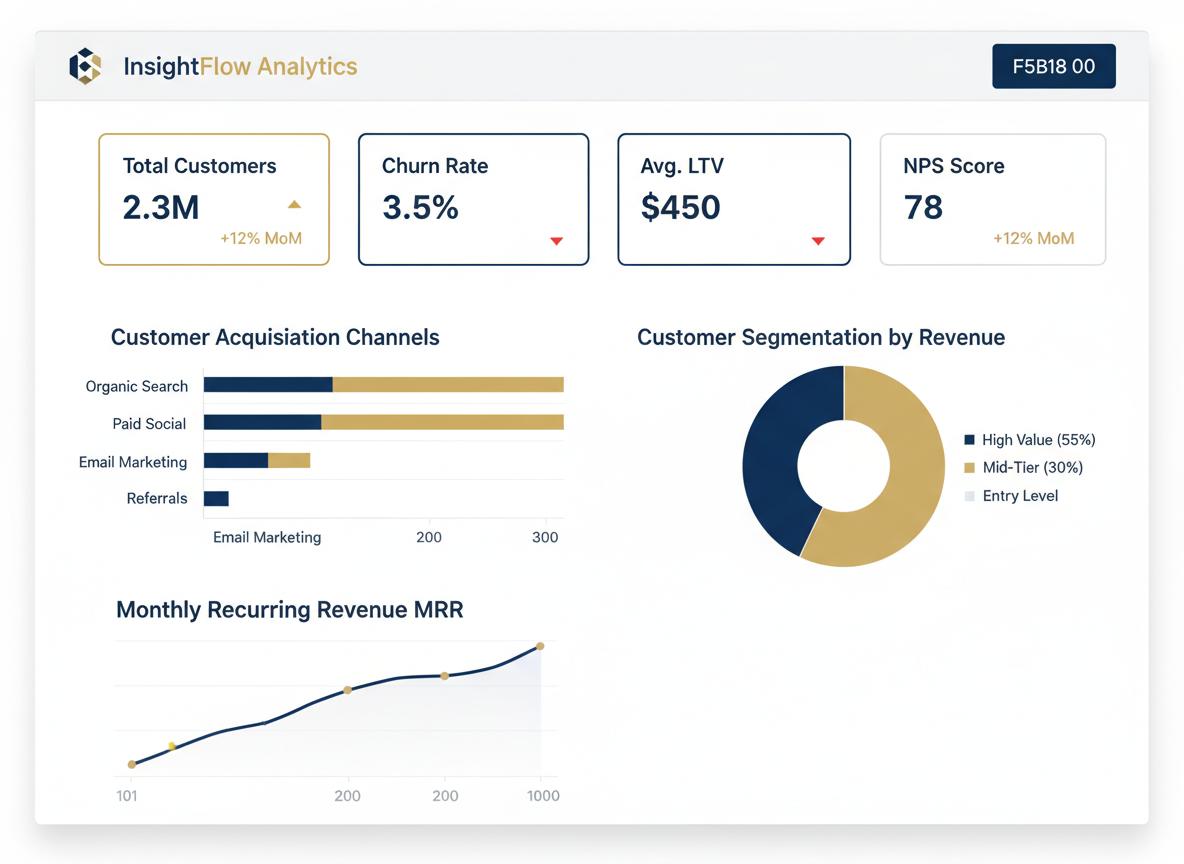The height and width of the screenshot is (864, 1184).
Task: Open the Avg. LTV card
Action: click(x=734, y=199)
